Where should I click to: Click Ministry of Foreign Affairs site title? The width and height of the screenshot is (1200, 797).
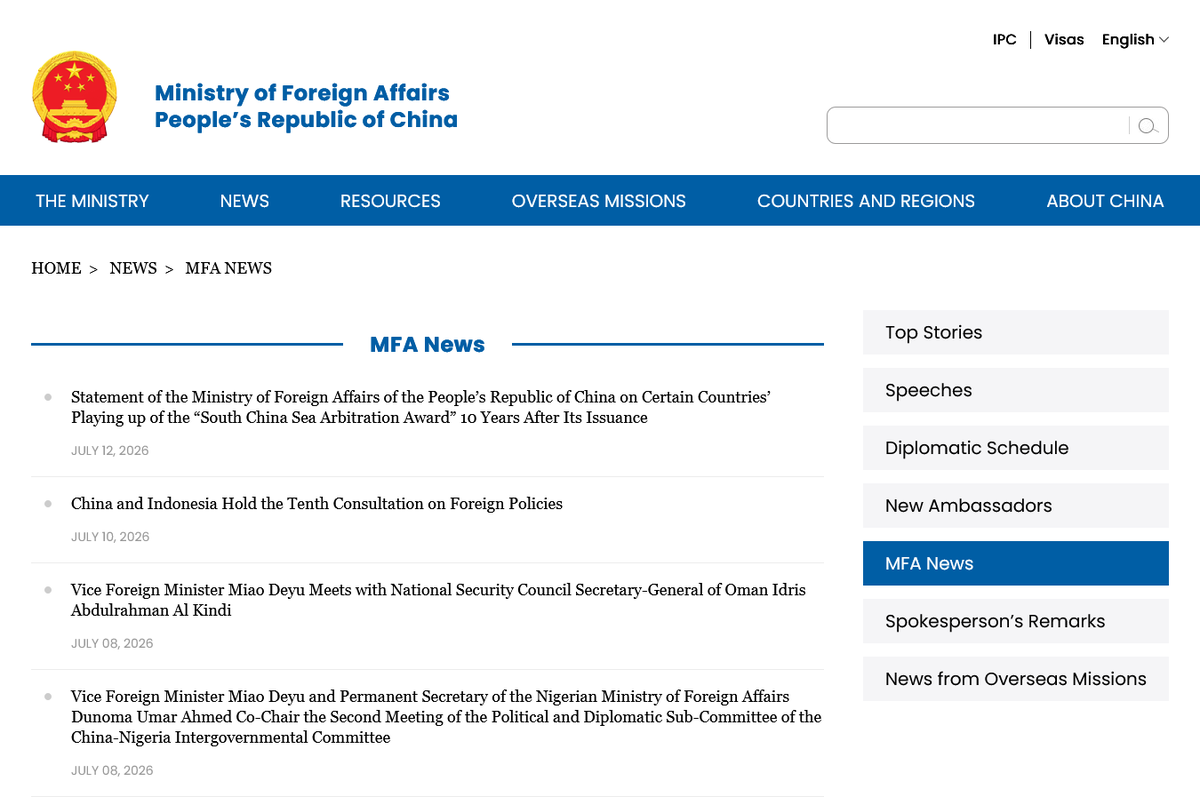click(306, 106)
